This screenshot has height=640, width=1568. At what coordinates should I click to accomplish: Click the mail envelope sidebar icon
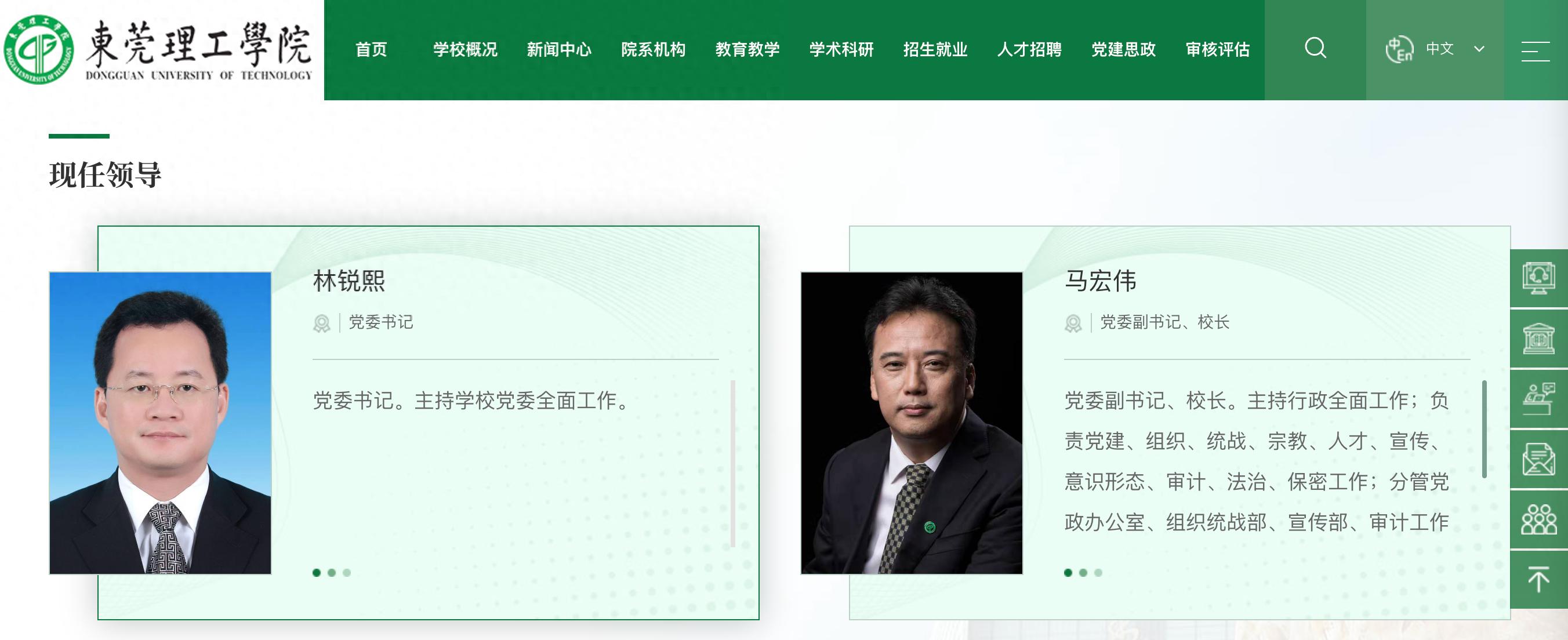1539,459
